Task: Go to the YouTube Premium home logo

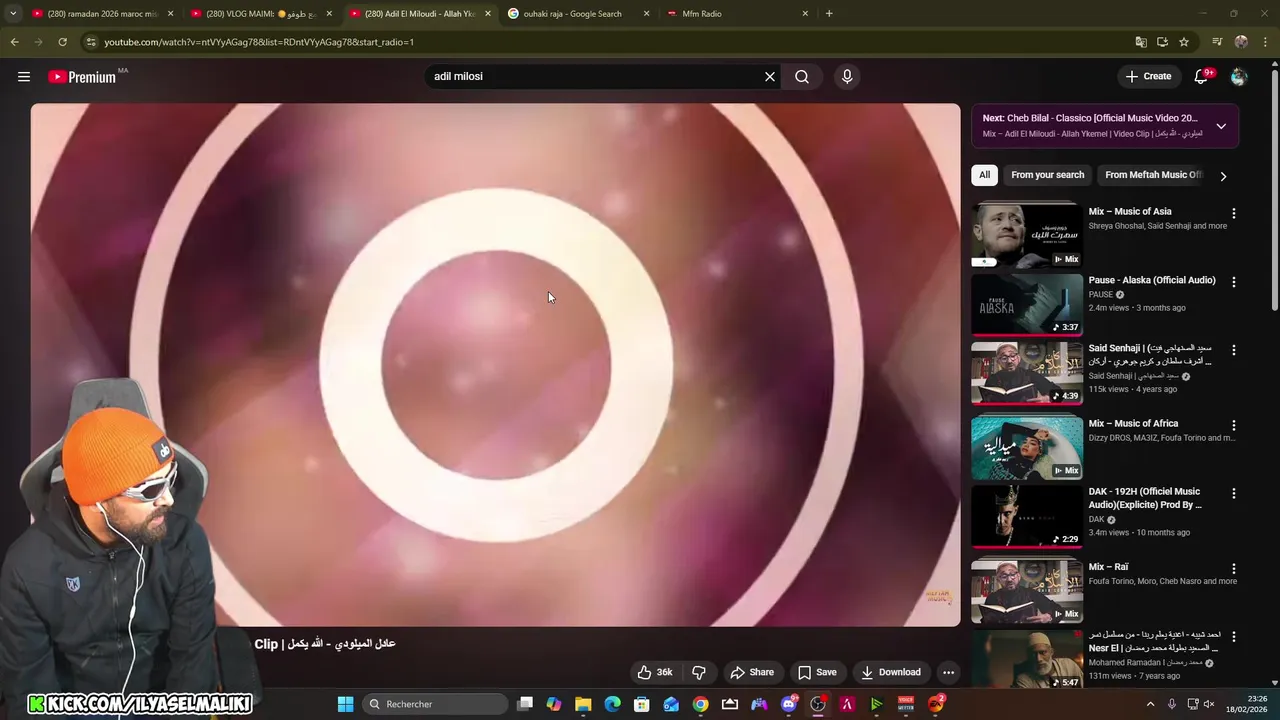Action: [82, 77]
